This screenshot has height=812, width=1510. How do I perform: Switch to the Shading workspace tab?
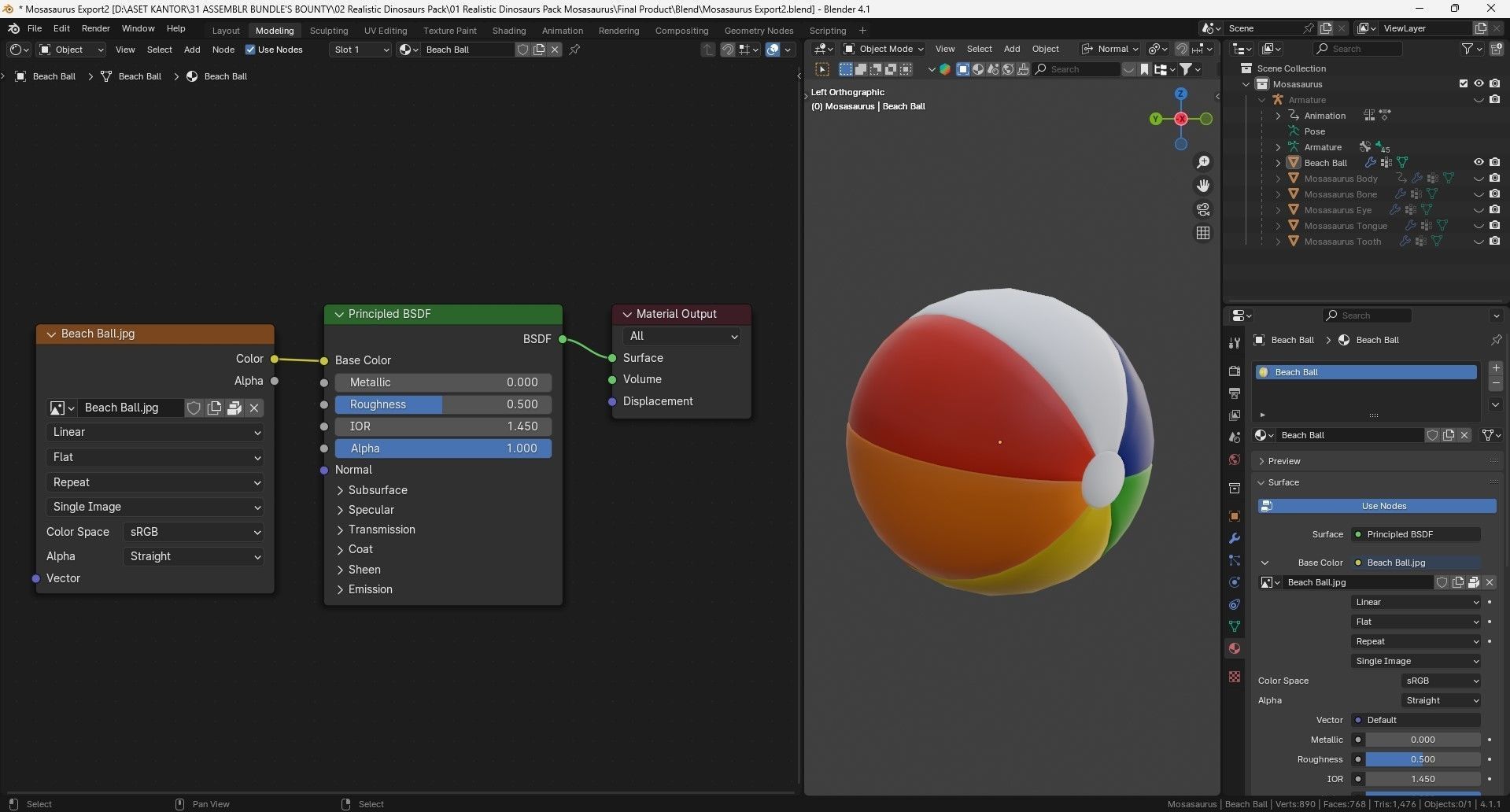pyautogui.click(x=509, y=31)
